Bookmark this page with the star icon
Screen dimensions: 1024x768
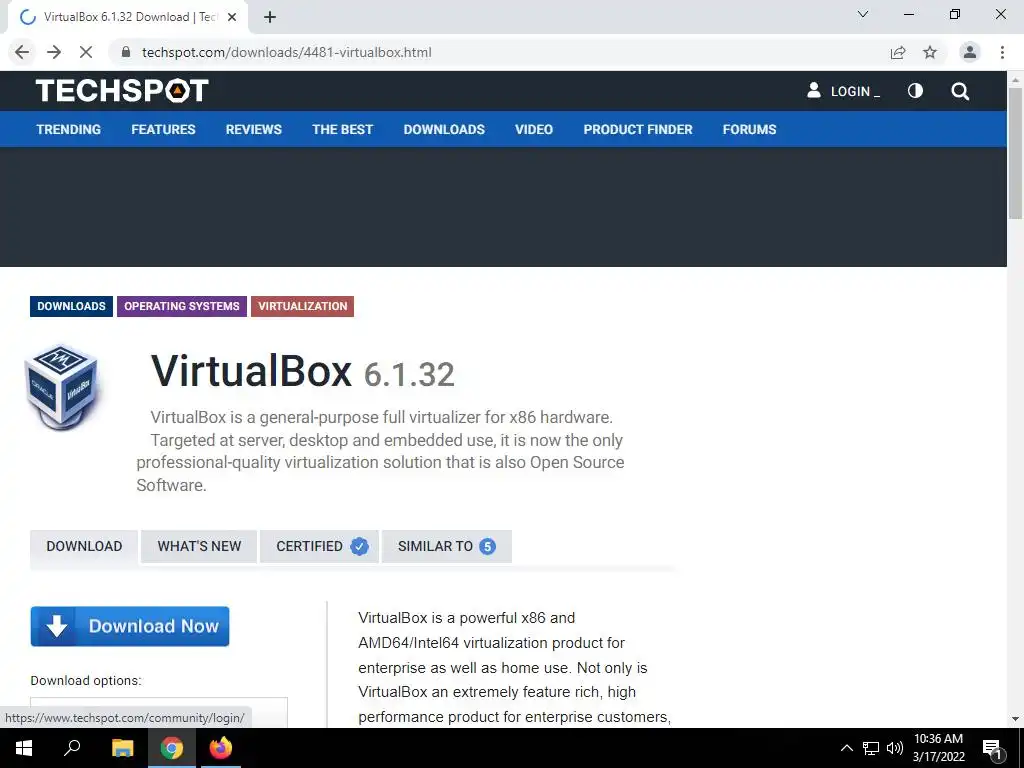(930, 52)
